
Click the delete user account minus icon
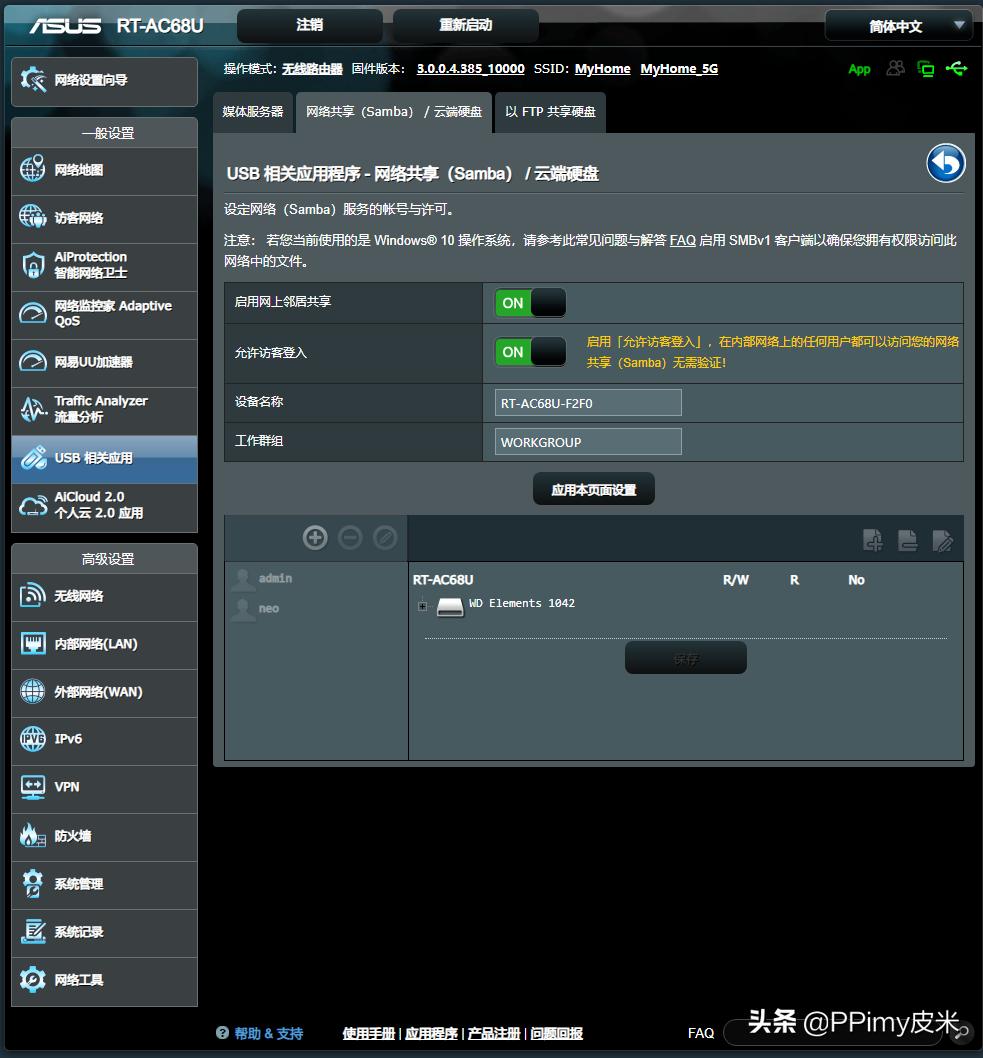350,538
